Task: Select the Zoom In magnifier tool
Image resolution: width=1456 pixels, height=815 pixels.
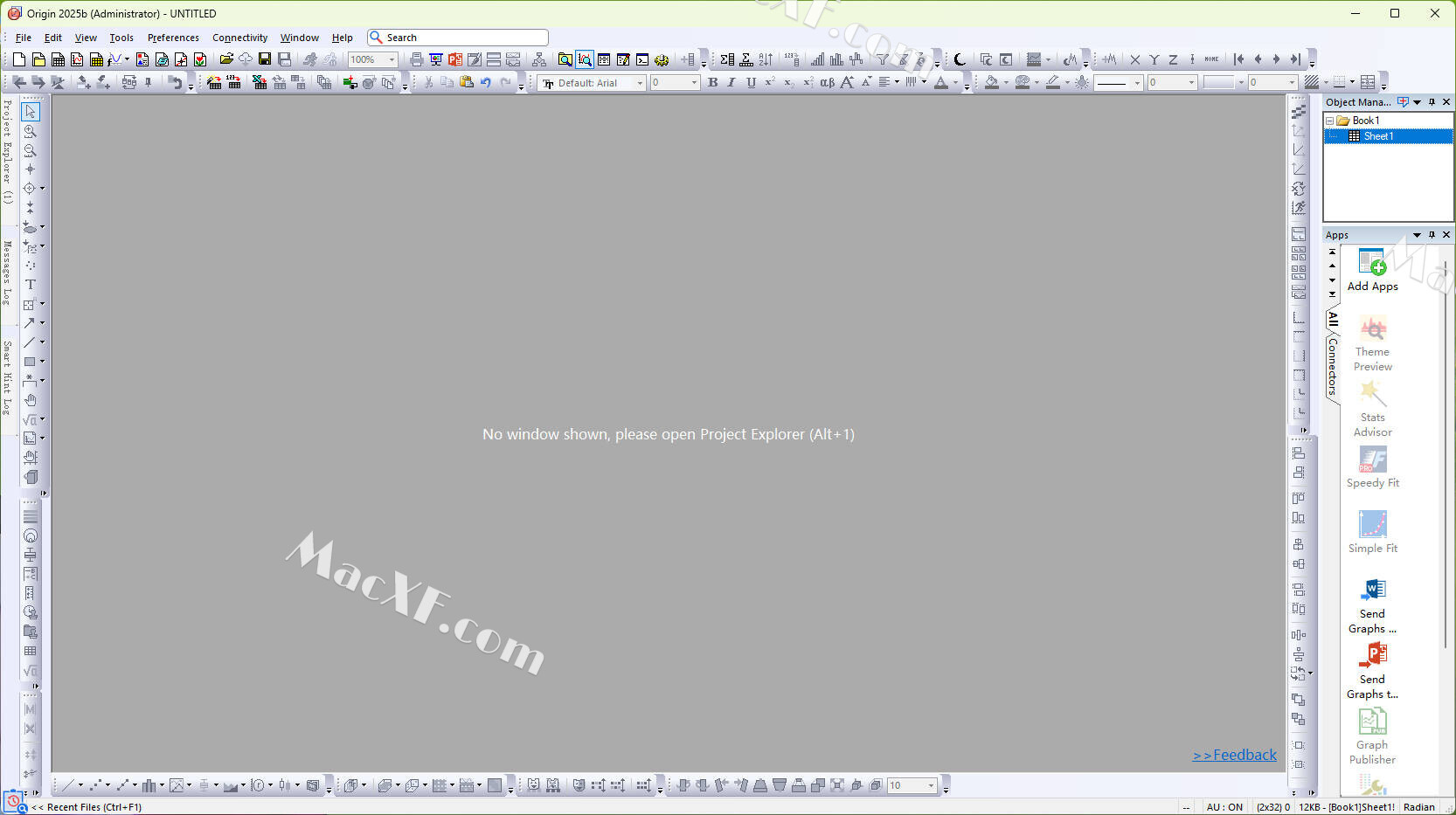Action: (x=30, y=131)
